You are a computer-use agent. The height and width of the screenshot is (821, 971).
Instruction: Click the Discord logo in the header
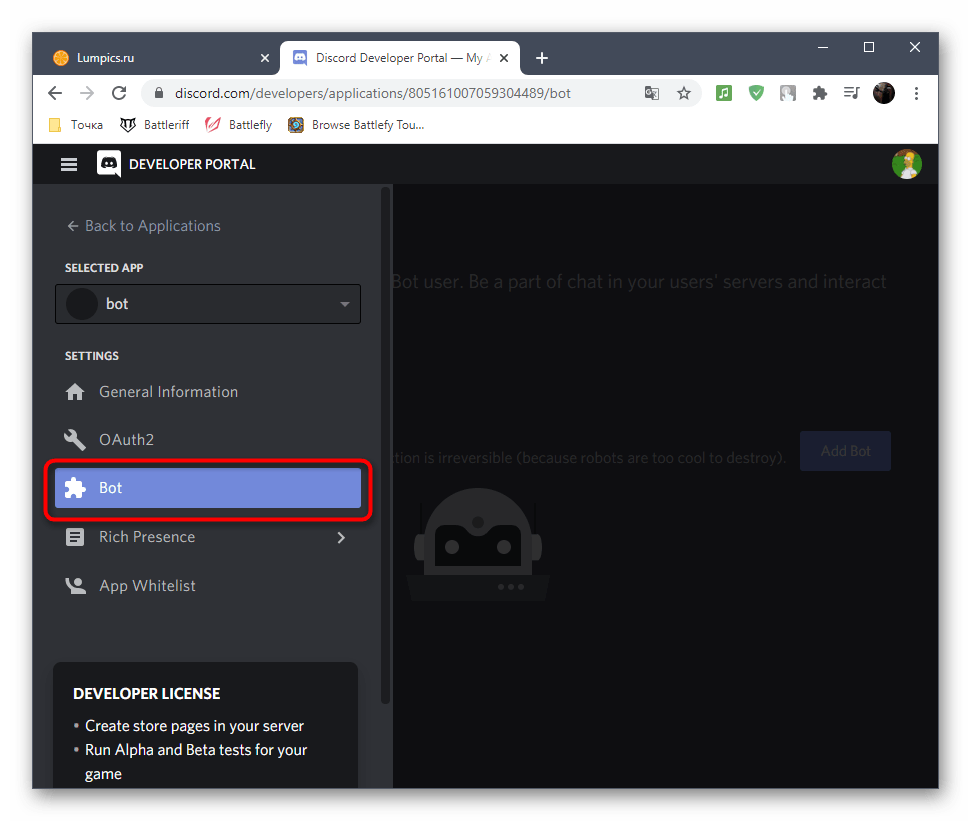point(109,164)
